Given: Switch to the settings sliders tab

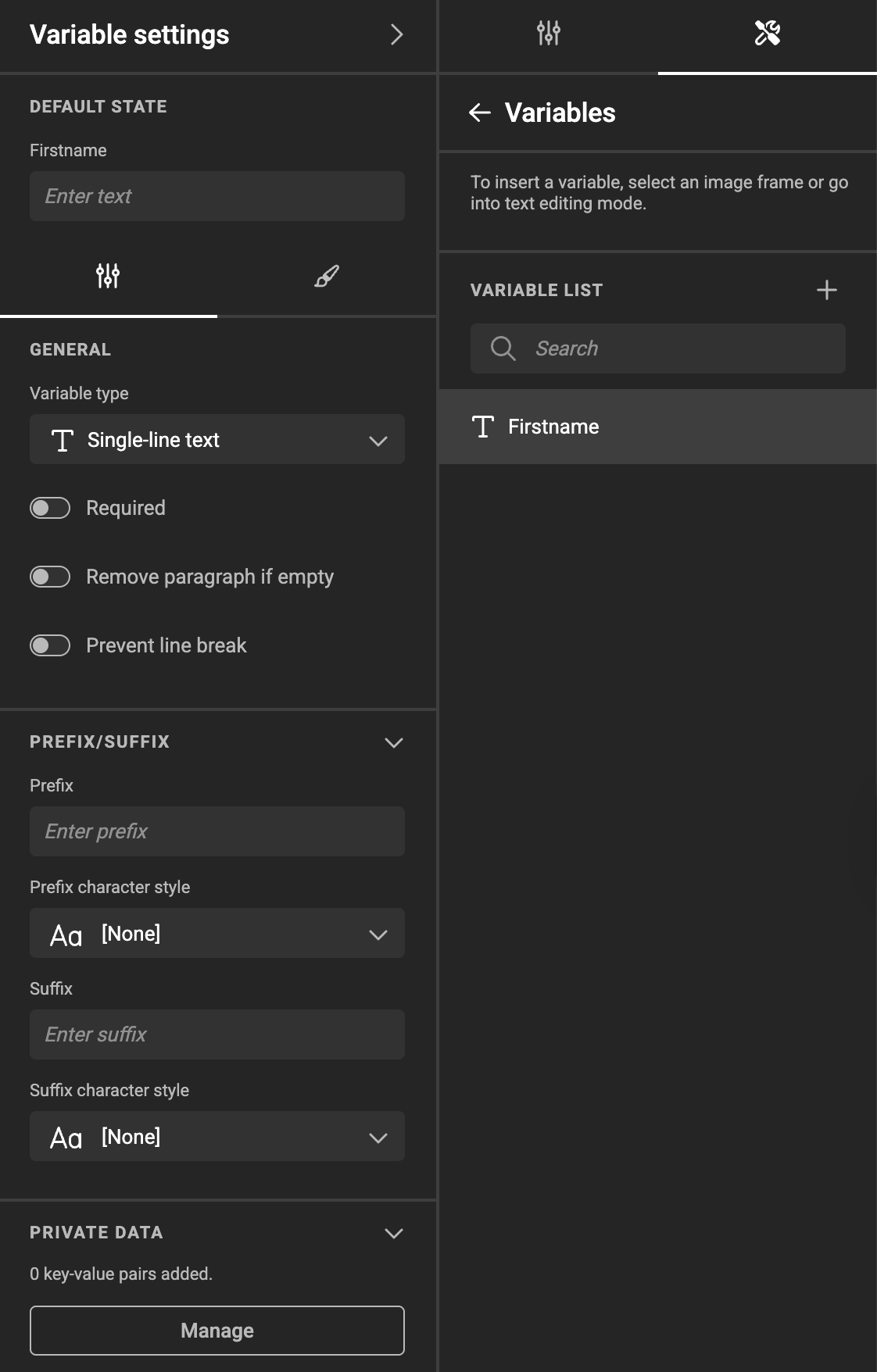Looking at the screenshot, I should (x=109, y=276).
